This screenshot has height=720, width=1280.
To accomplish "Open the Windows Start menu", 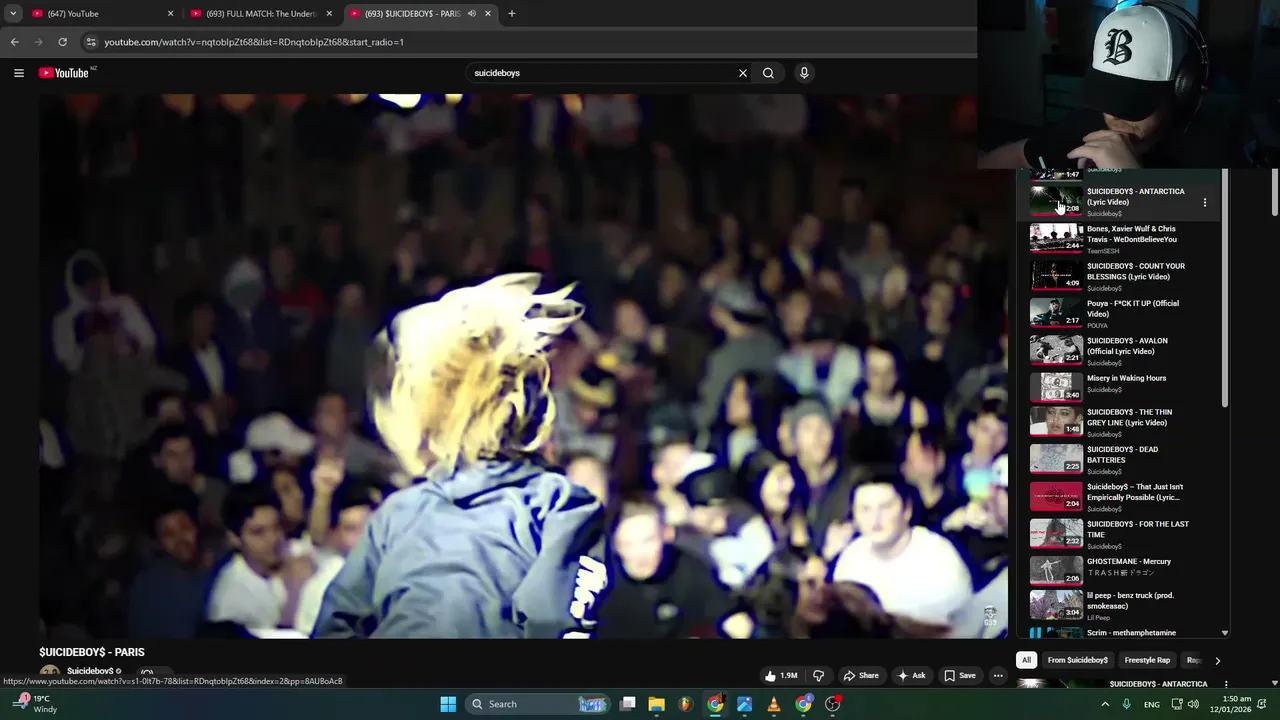I will [448, 704].
